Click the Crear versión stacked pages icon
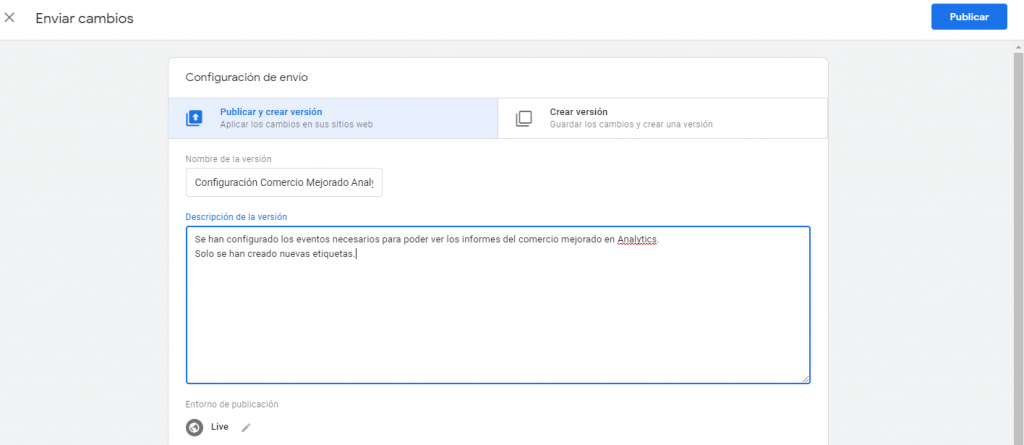Image resolution: width=1024 pixels, height=445 pixels. tap(524, 118)
